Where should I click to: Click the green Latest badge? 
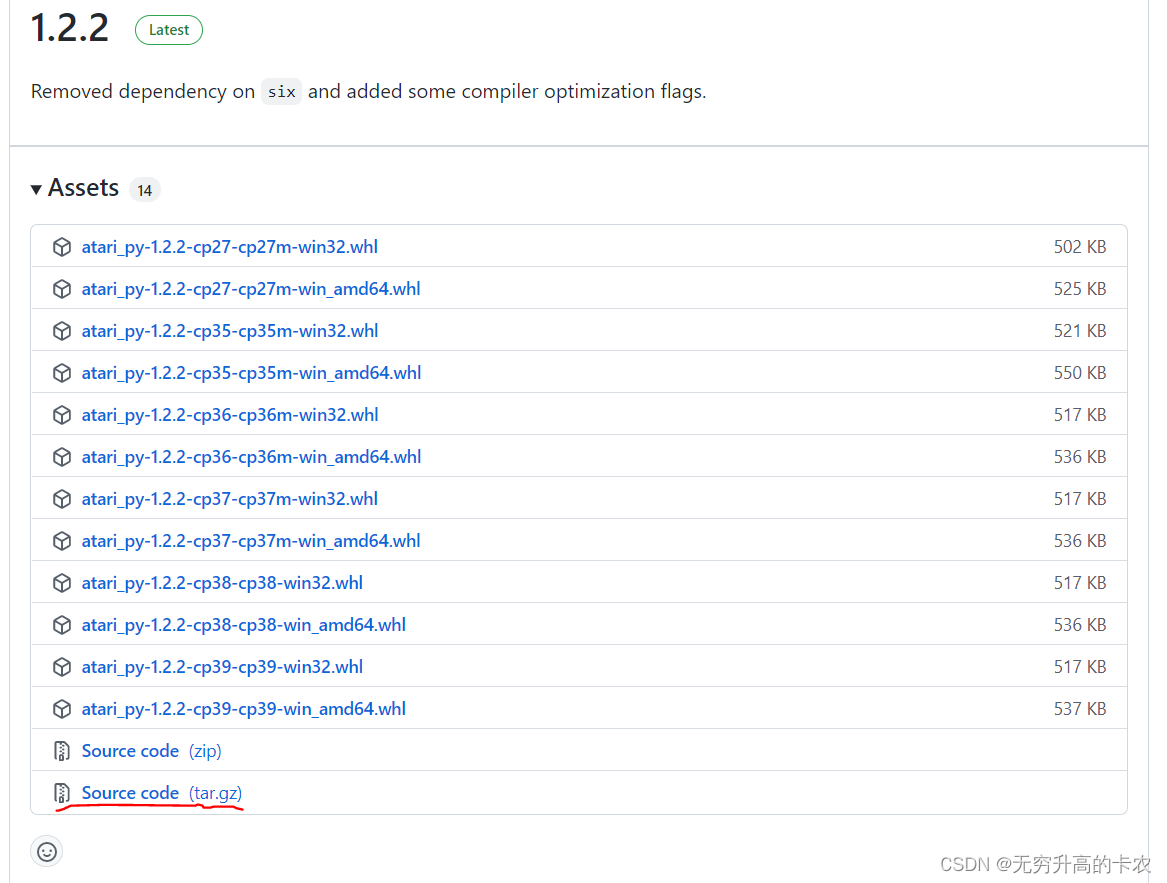click(x=169, y=30)
